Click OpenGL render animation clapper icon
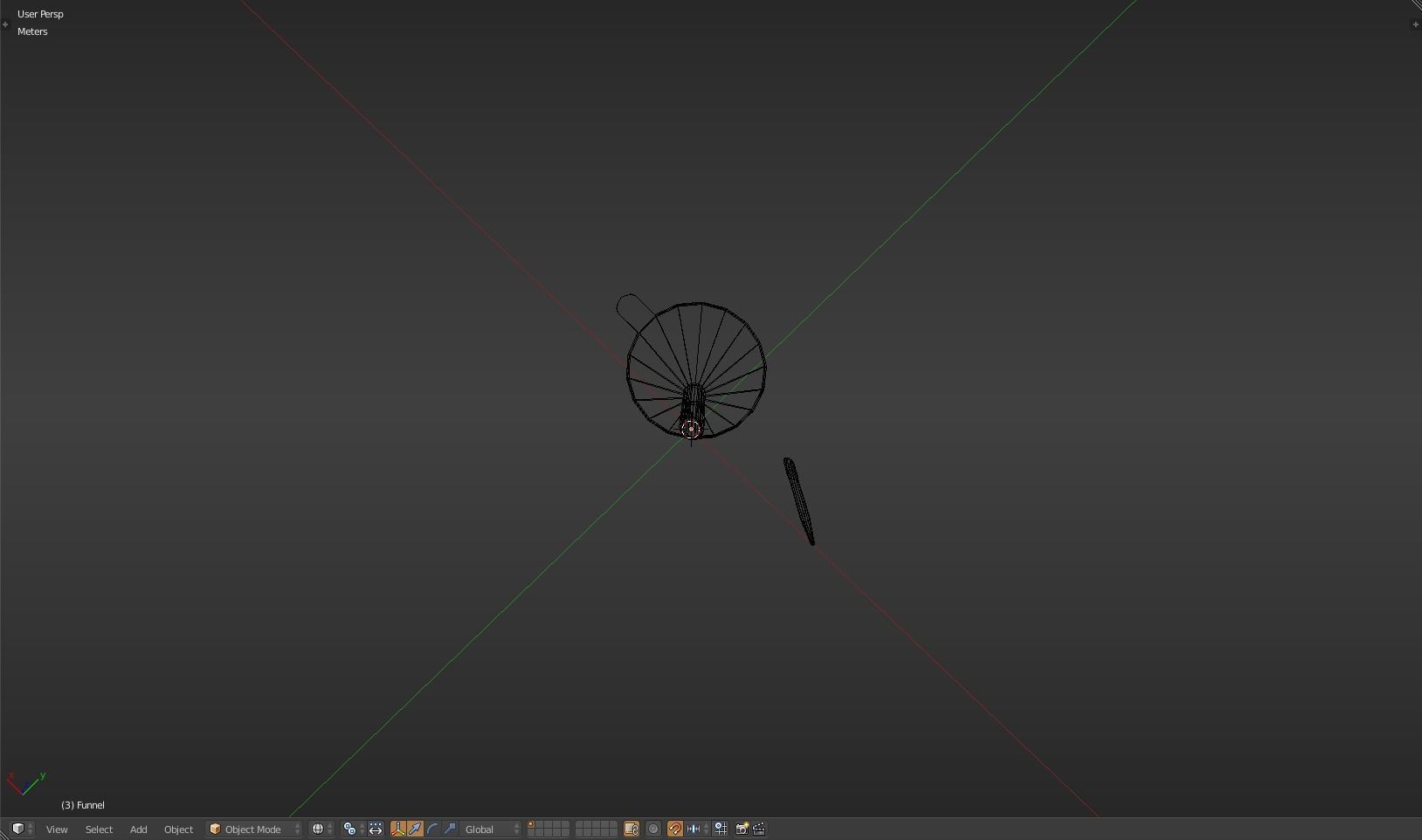Image resolution: width=1422 pixels, height=840 pixels. point(759,829)
